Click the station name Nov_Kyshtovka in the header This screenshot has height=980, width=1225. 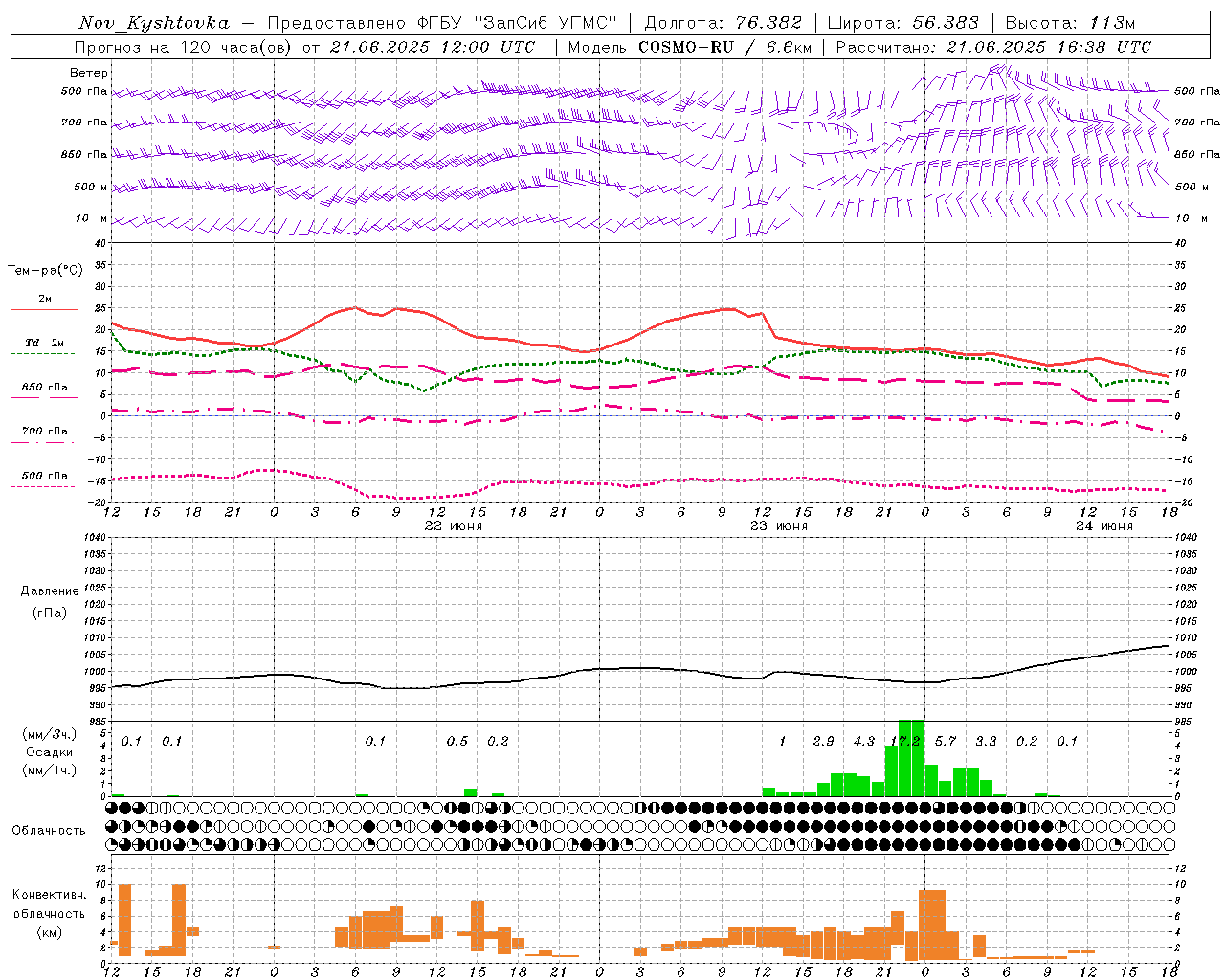[x=154, y=24]
